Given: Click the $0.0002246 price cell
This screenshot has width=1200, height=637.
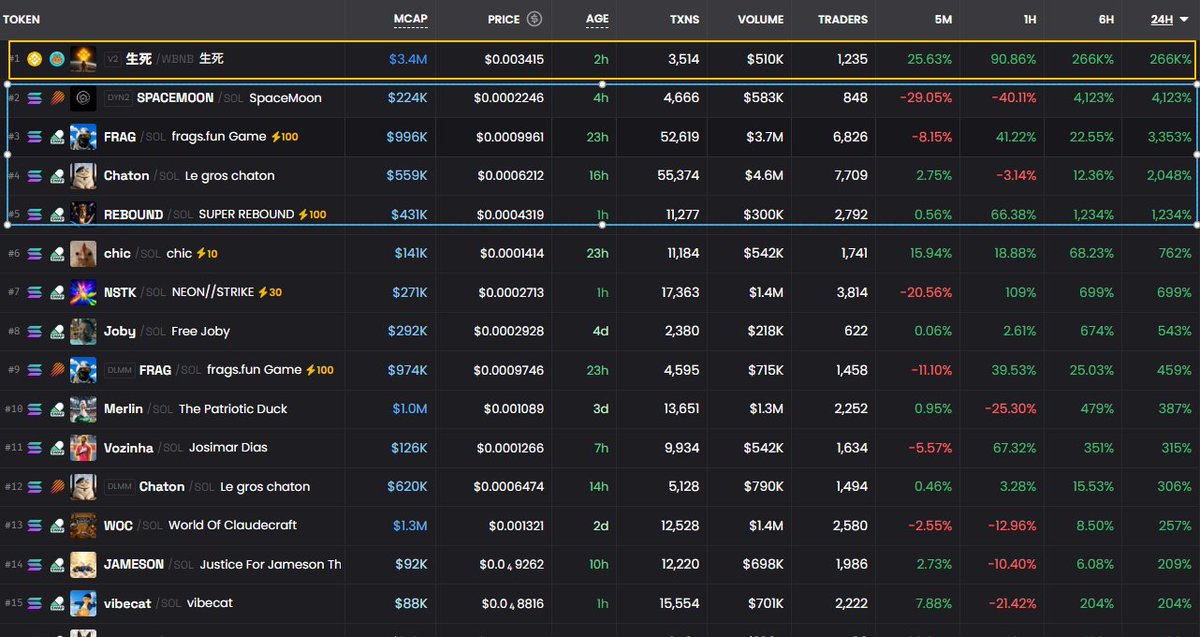Looking at the screenshot, I should pos(508,98).
